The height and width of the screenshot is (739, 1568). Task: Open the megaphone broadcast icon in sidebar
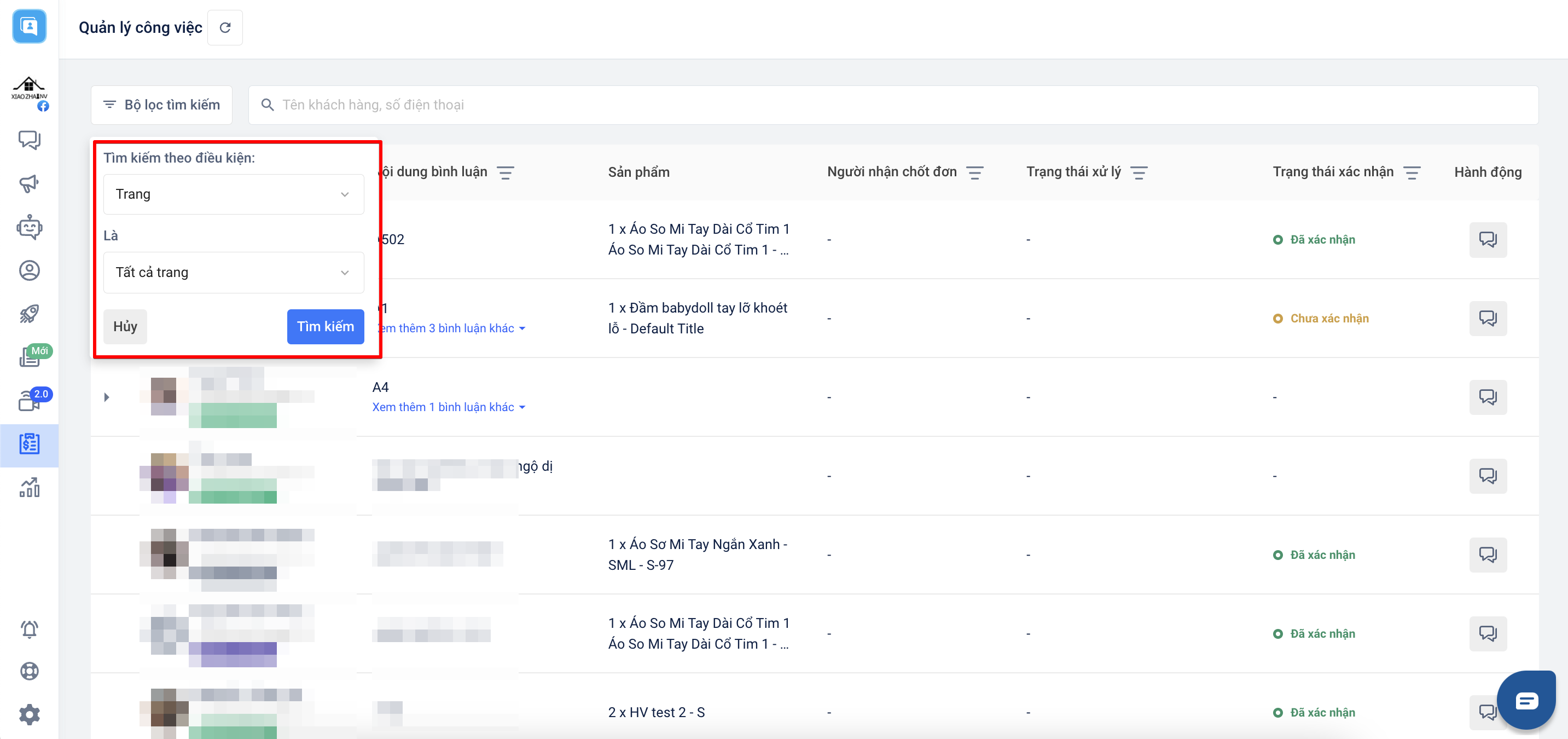[28, 183]
